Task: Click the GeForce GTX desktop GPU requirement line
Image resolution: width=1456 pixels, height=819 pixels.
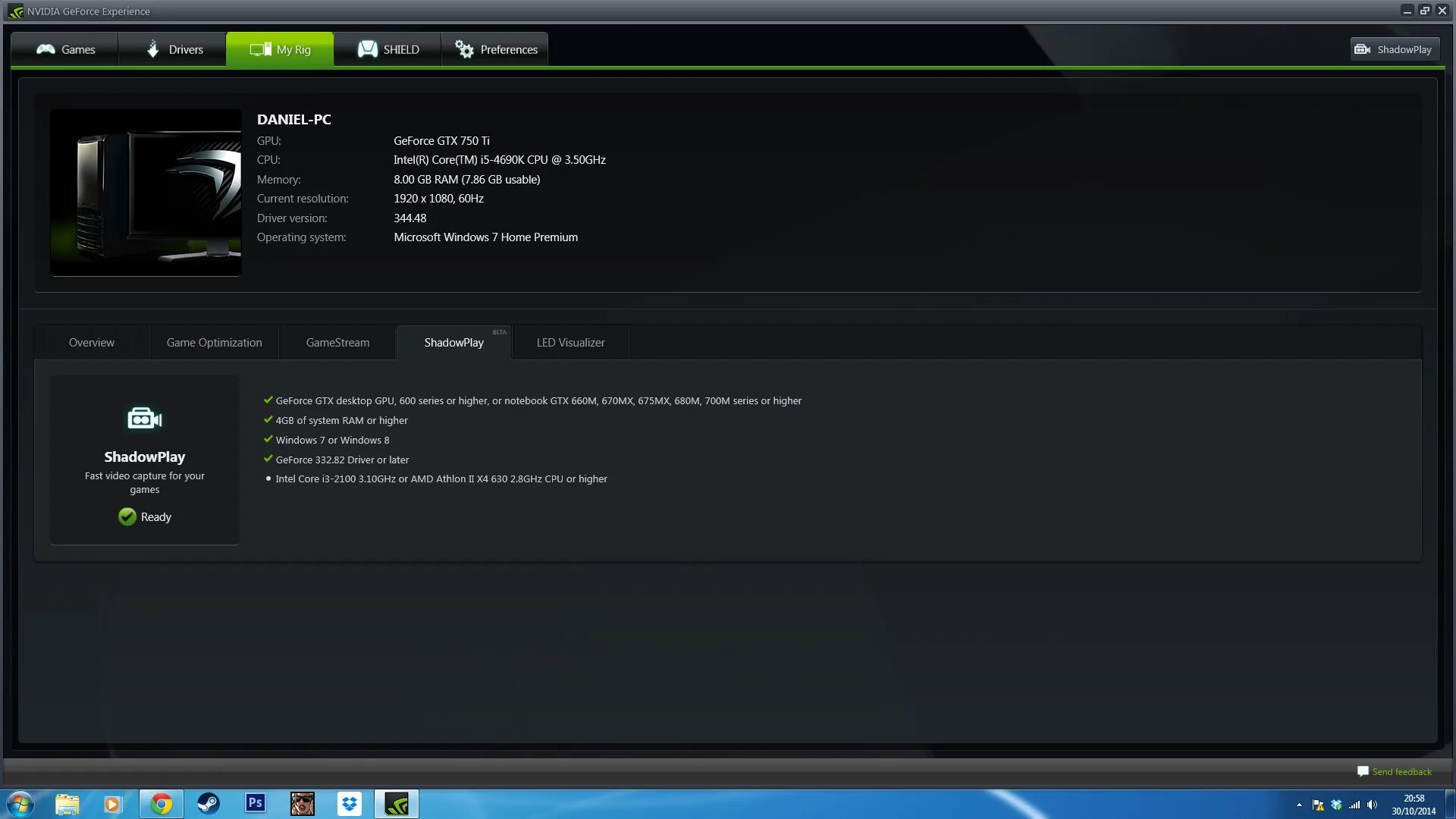Action: 538,400
